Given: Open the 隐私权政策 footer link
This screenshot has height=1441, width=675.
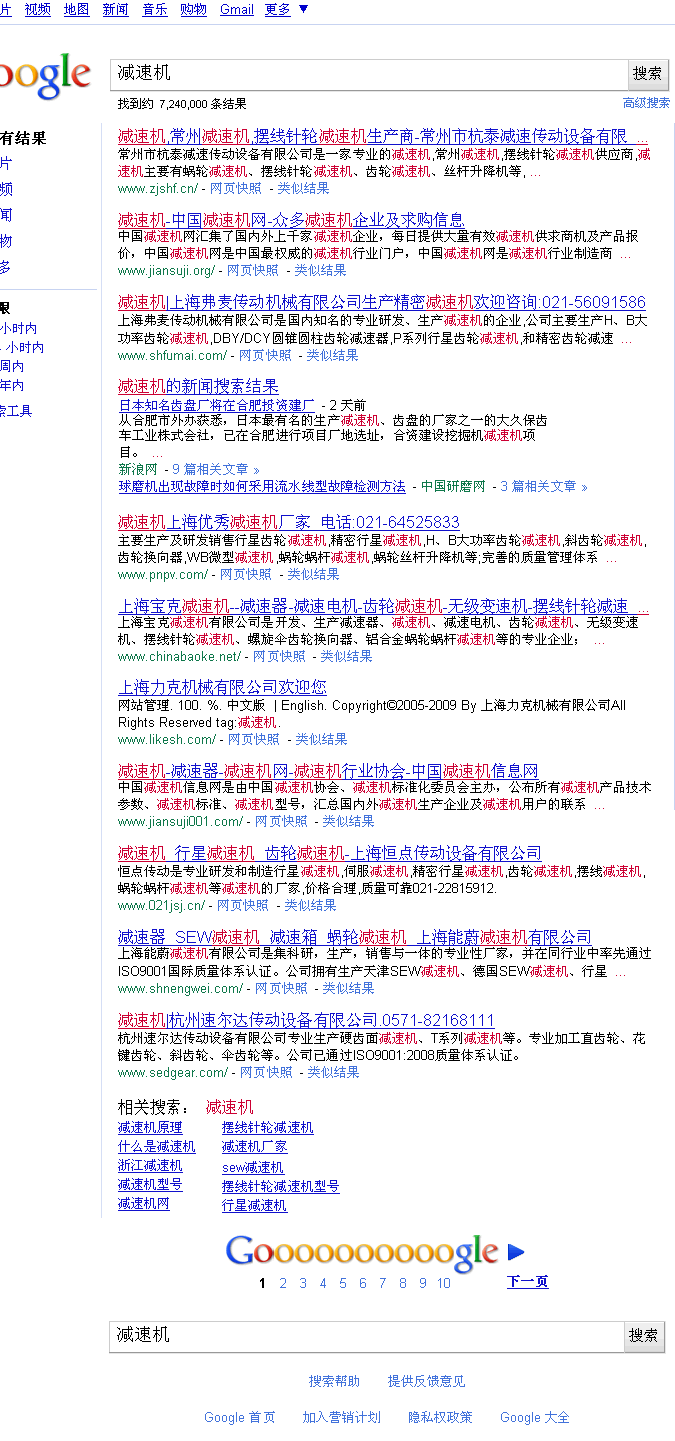Looking at the screenshot, I should pos(440,1417).
